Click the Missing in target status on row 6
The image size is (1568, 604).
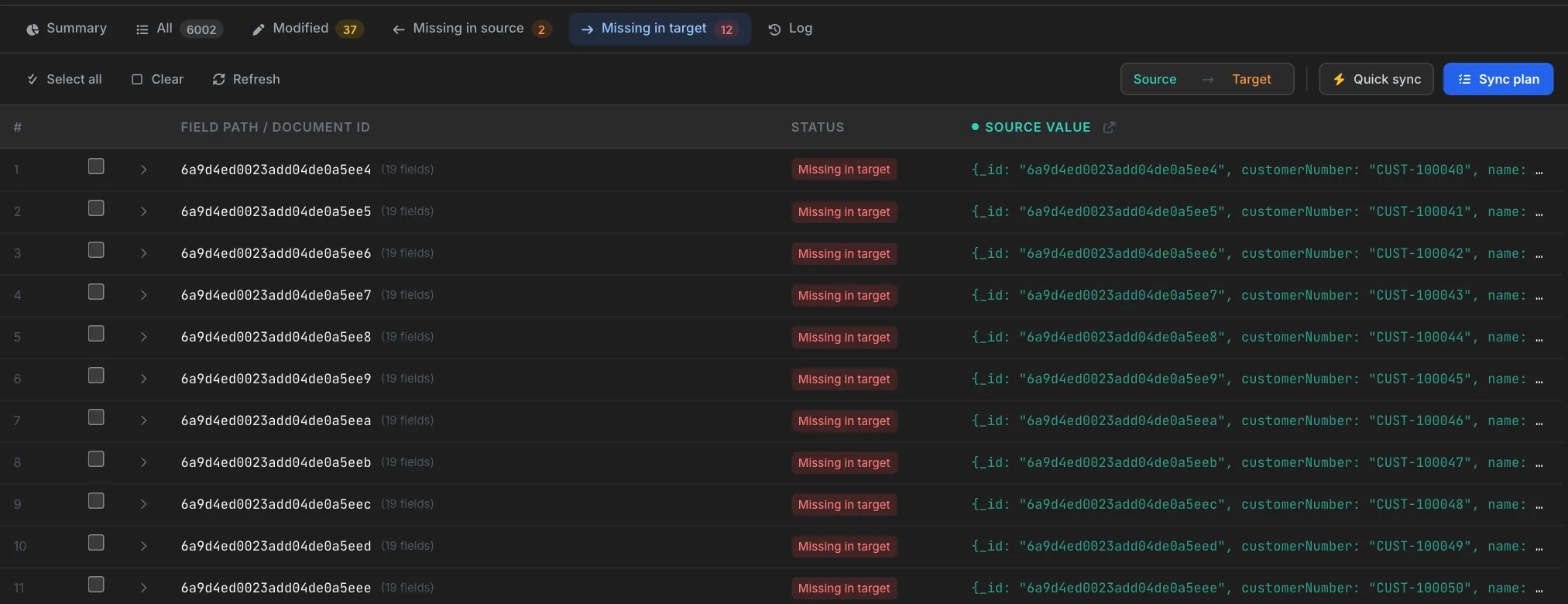(844, 379)
